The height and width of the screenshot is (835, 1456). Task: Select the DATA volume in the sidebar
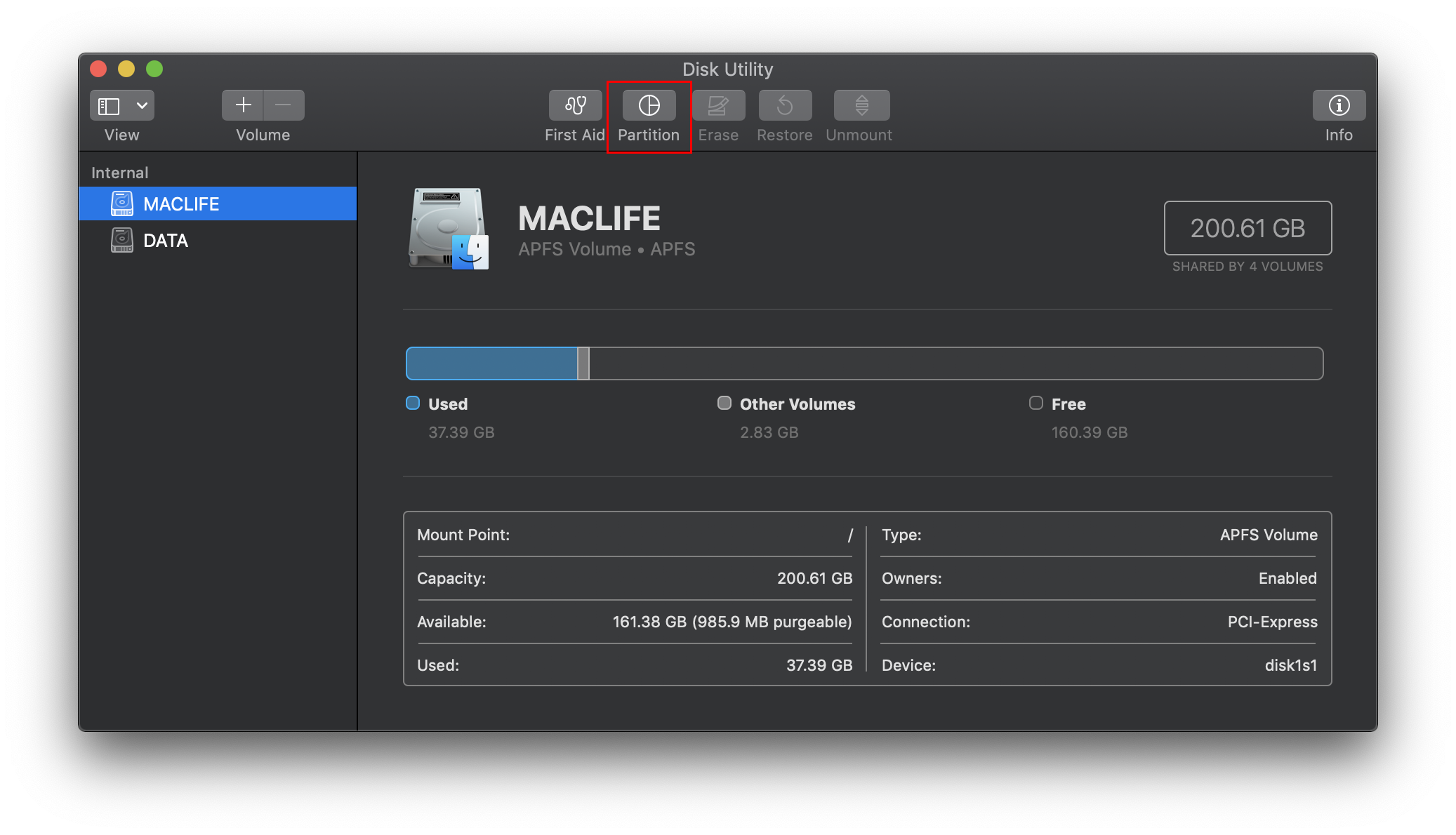165,240
